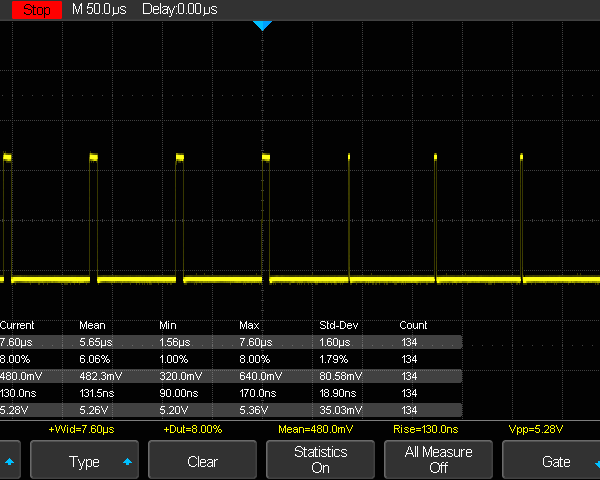Select the Delay:0.00µs readout
The height and width of the screenshot is (480, 600).
181,9
